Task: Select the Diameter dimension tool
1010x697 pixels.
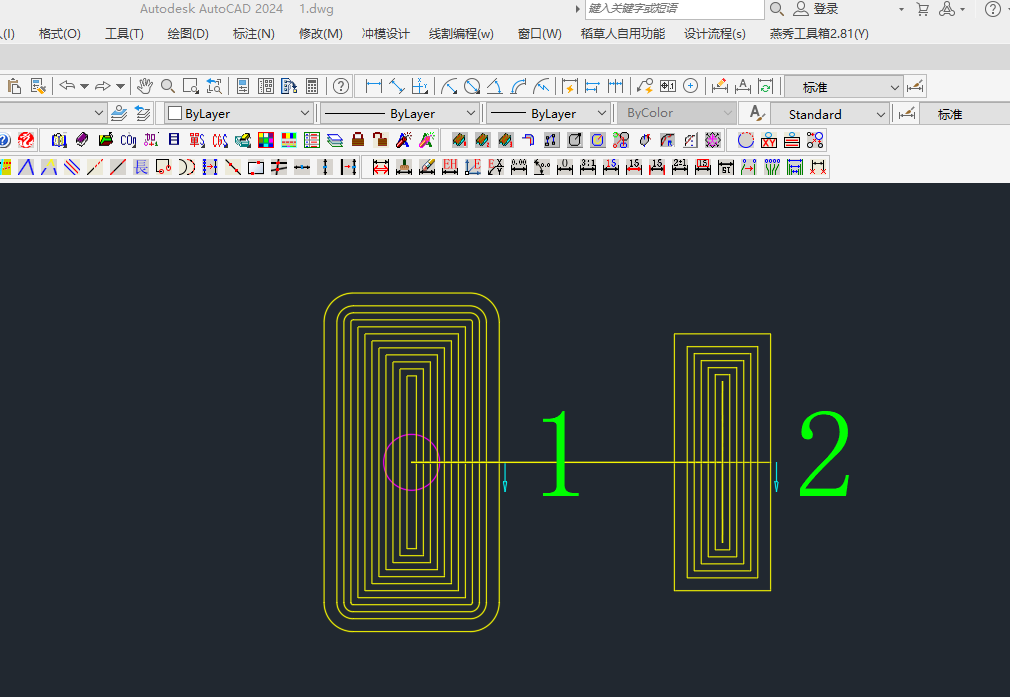Action: (x=472, y=86)
